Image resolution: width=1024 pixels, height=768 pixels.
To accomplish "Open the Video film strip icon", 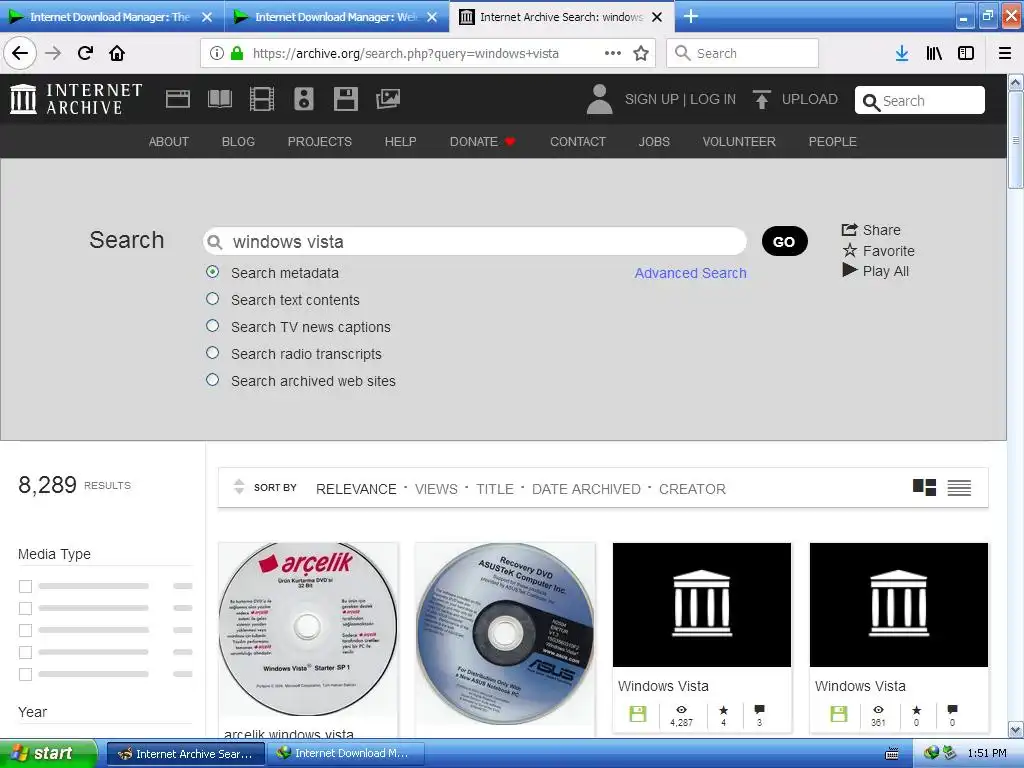I will click(x=262, y=99).
